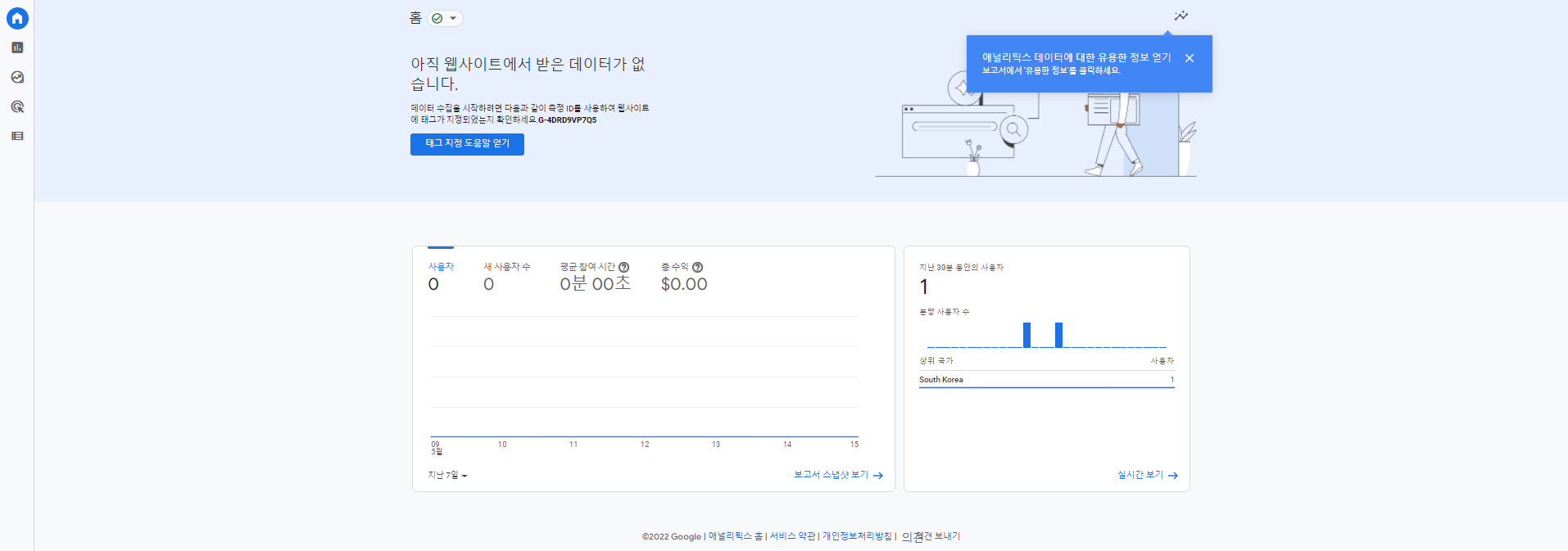The width and height of the screenshot is (1568, 551).
Task: Click the second blue bar in per-minute chart
Action: pos(1058,335)
